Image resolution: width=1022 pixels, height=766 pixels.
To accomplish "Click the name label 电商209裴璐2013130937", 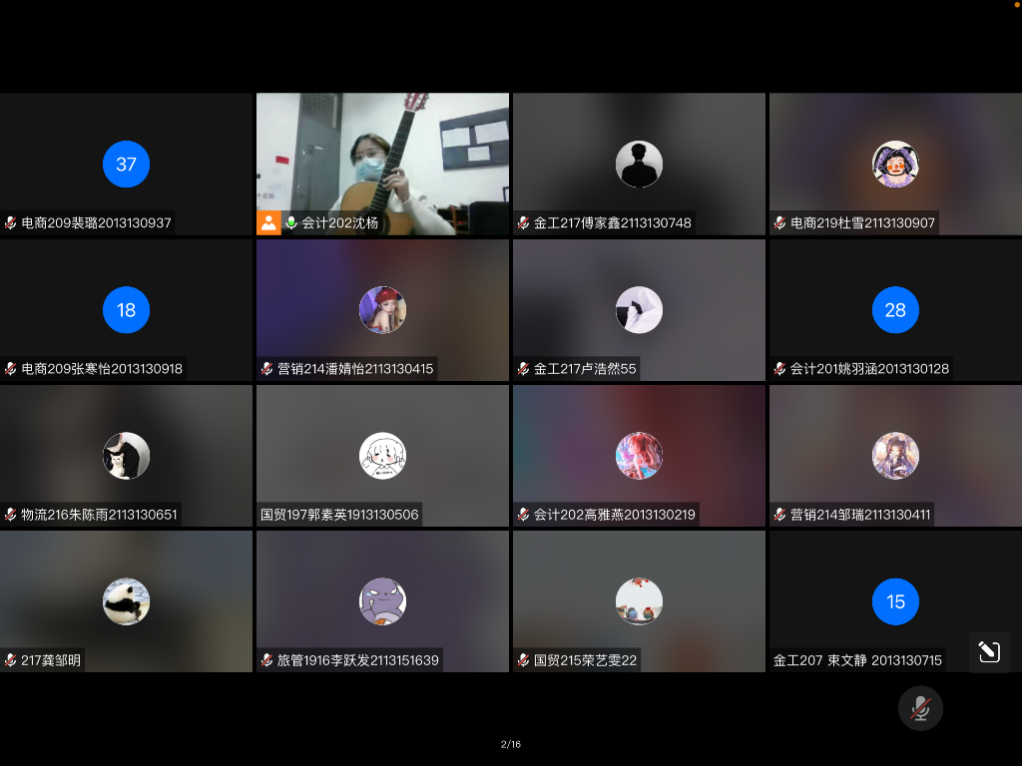I will coord(96,223).
